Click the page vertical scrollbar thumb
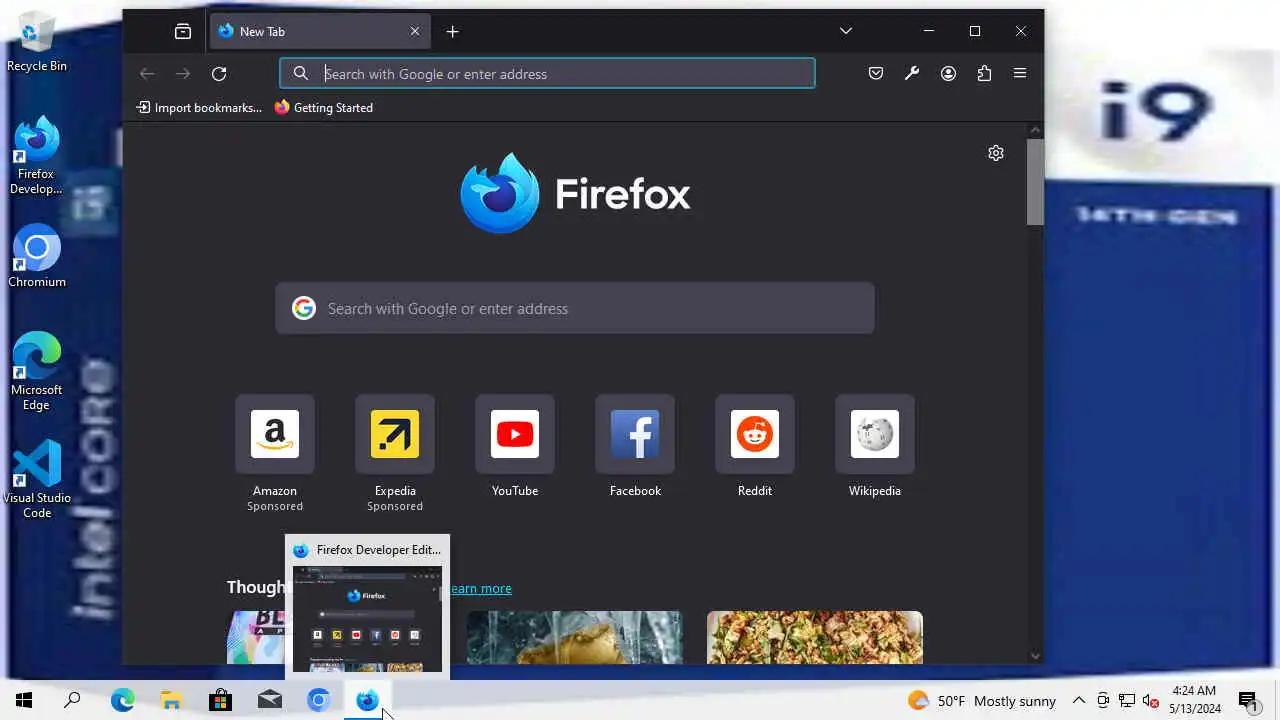The width and height of the screenshot is (1280, 720). (x=1036, y=181)
